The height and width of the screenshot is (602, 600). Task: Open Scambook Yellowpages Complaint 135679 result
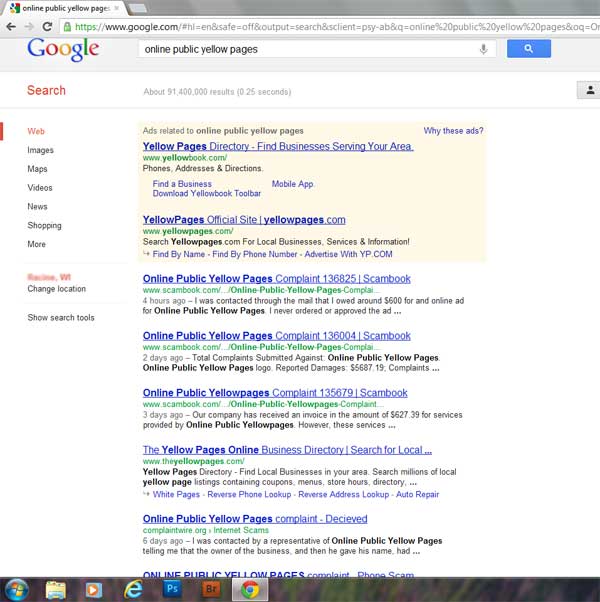275,393
